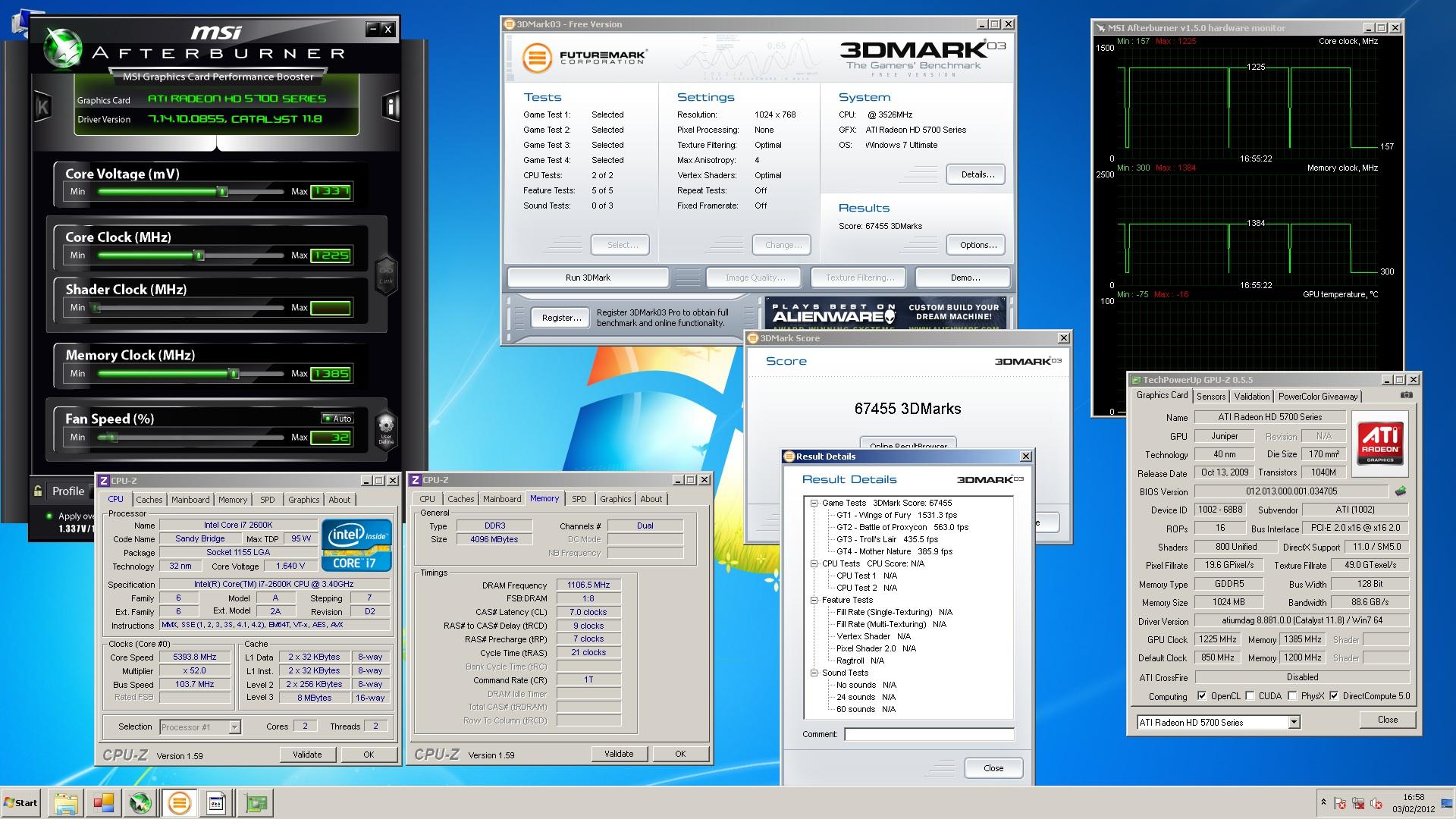Click the Core Clock value box showing 1225
The image size is (1456, 819).
[x=331, y=256]
